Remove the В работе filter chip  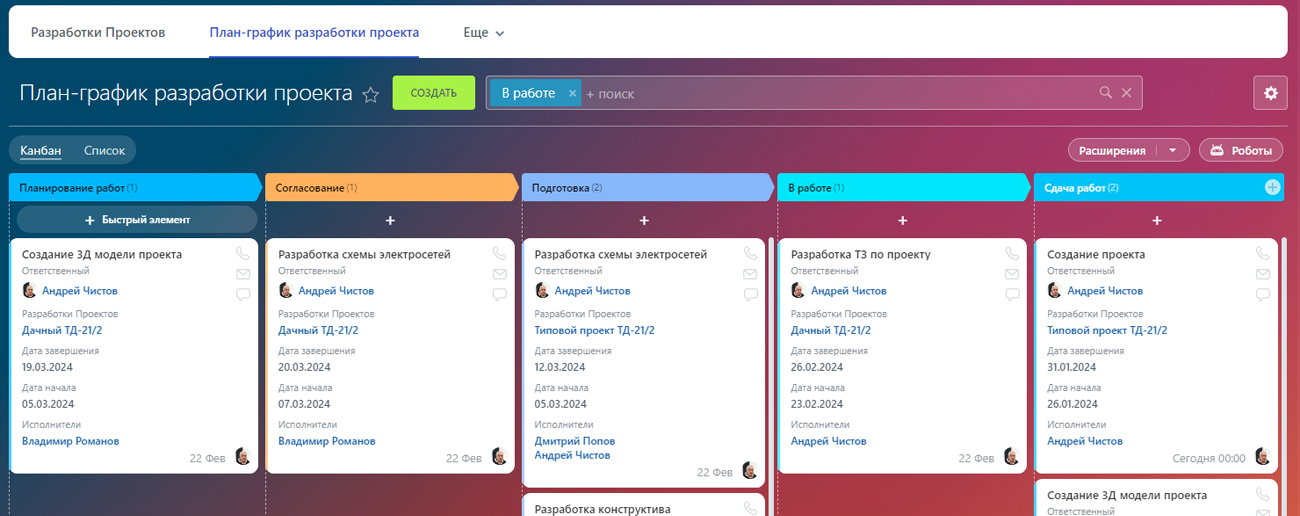pyautogui.click(x=572, y=93)
